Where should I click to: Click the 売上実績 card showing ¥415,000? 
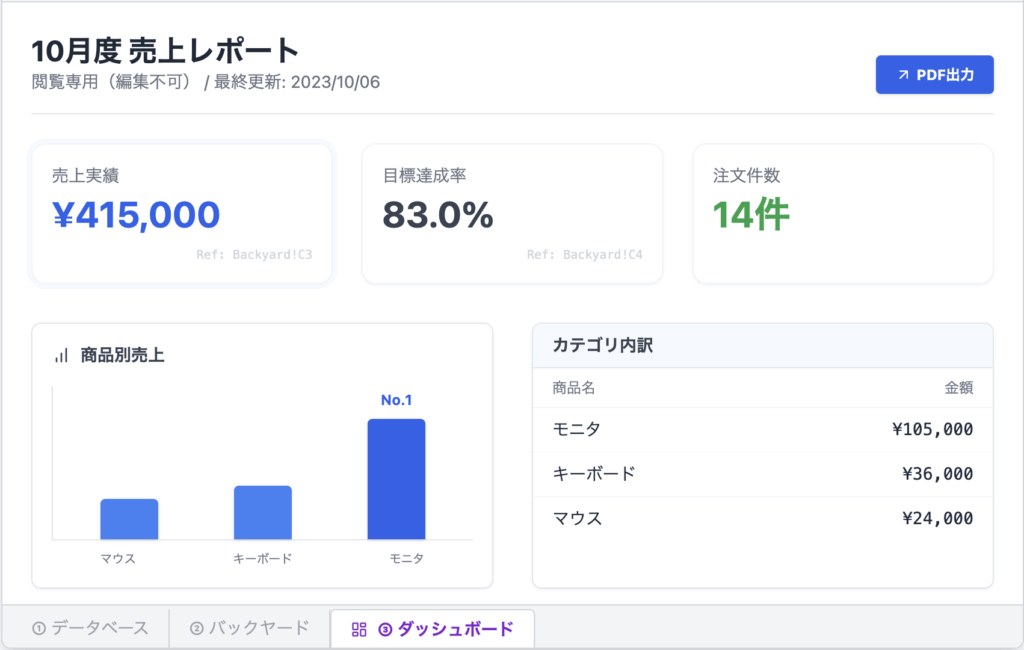coord(182,213)
